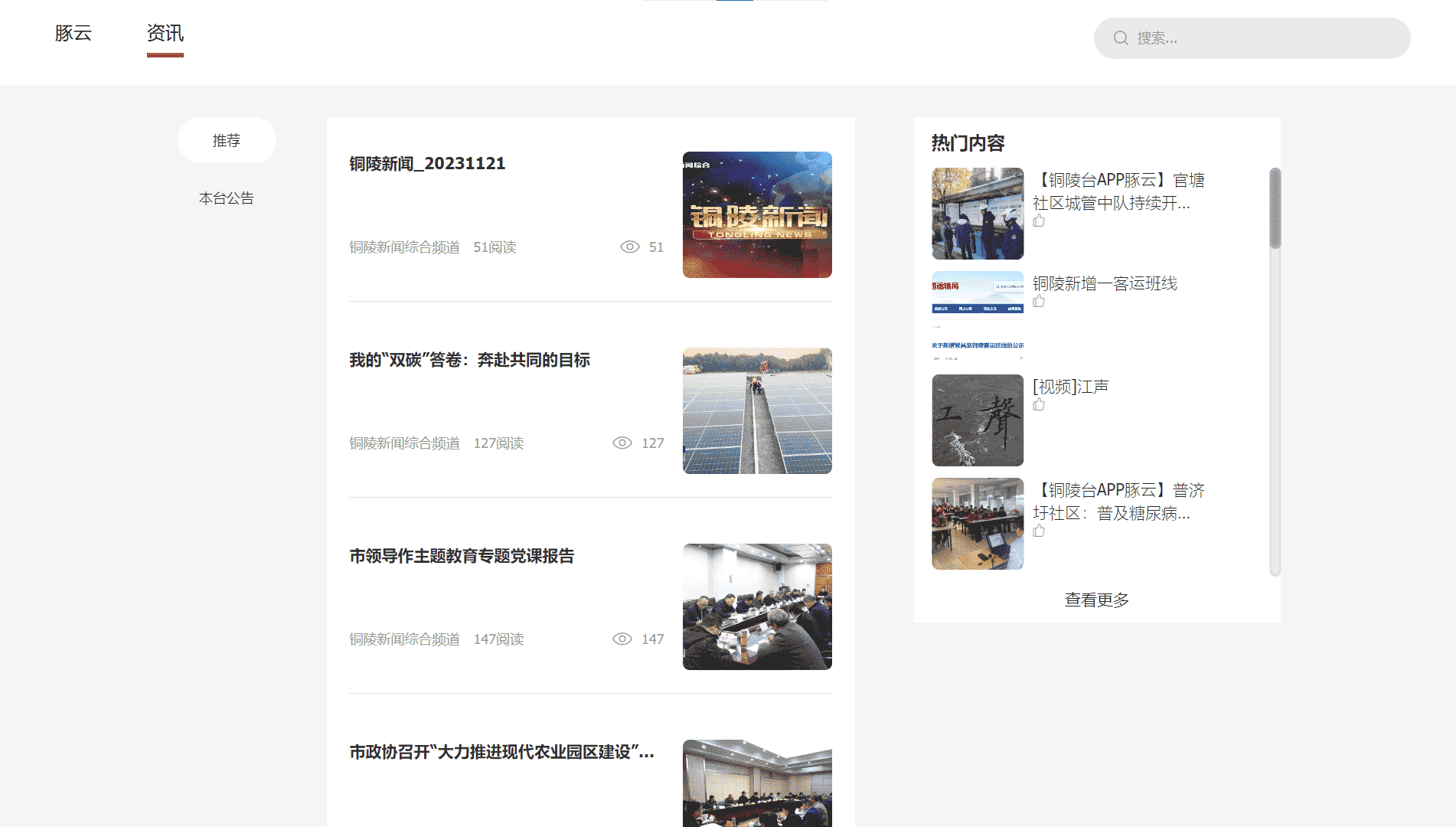Screen dimensions: 1456x827
Task: Select the 推荐 category
Action: (227, 140)
